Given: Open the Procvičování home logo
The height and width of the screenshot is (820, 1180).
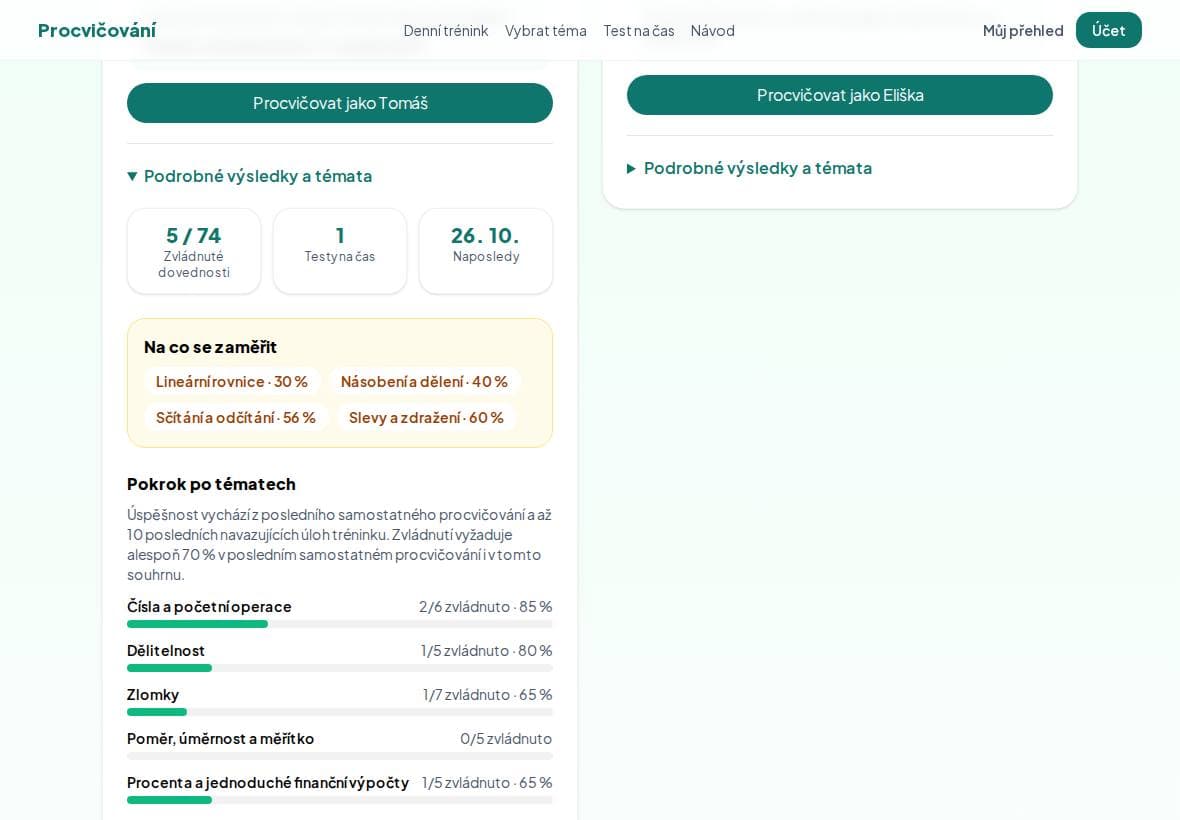Looking at the screenshot, I should (96, 30).
